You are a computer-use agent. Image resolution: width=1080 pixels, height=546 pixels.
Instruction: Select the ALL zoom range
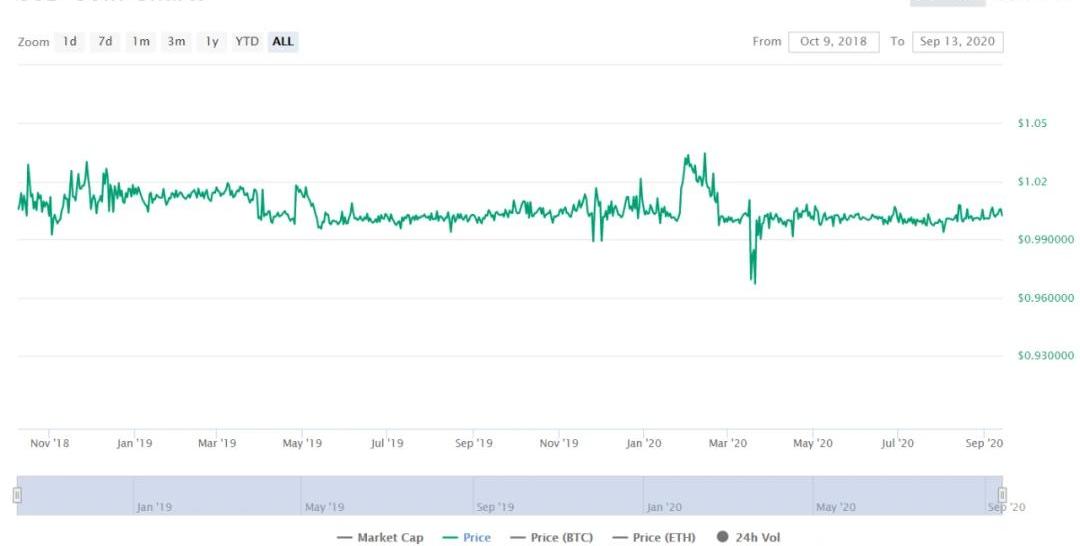pyautogui.click(x=283, y=42)
